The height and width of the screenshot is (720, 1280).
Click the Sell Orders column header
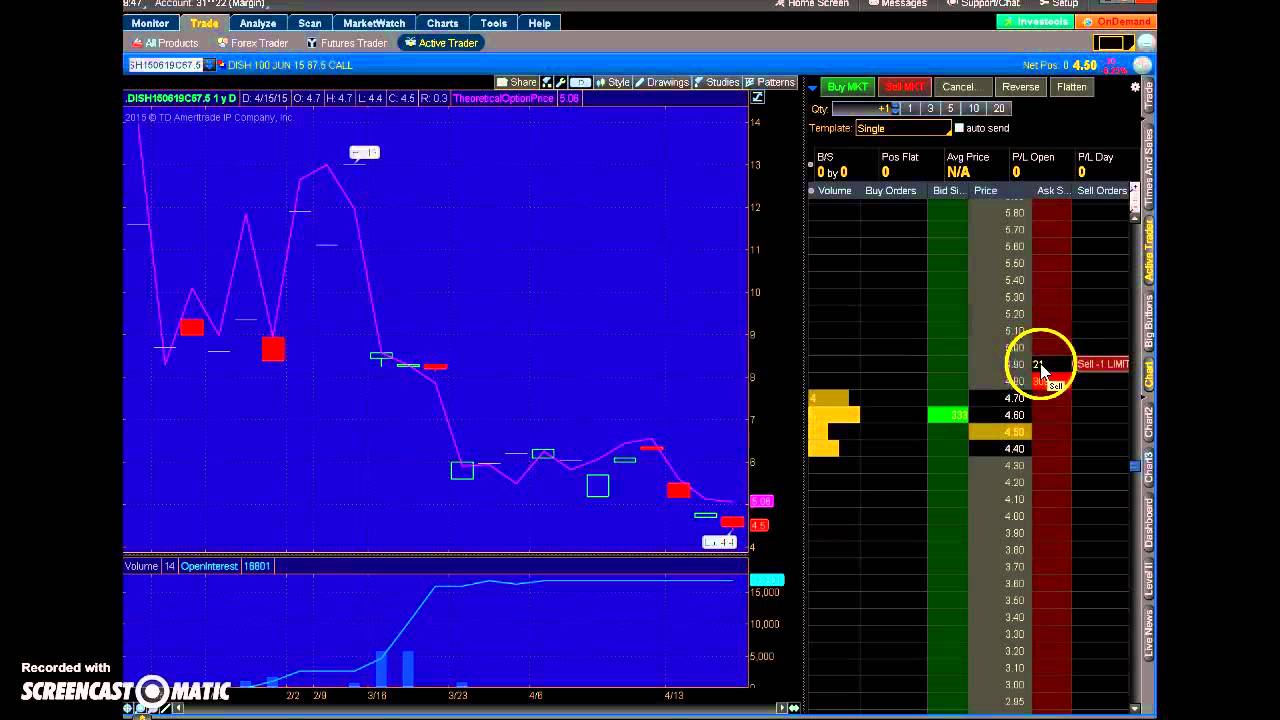1102,190
